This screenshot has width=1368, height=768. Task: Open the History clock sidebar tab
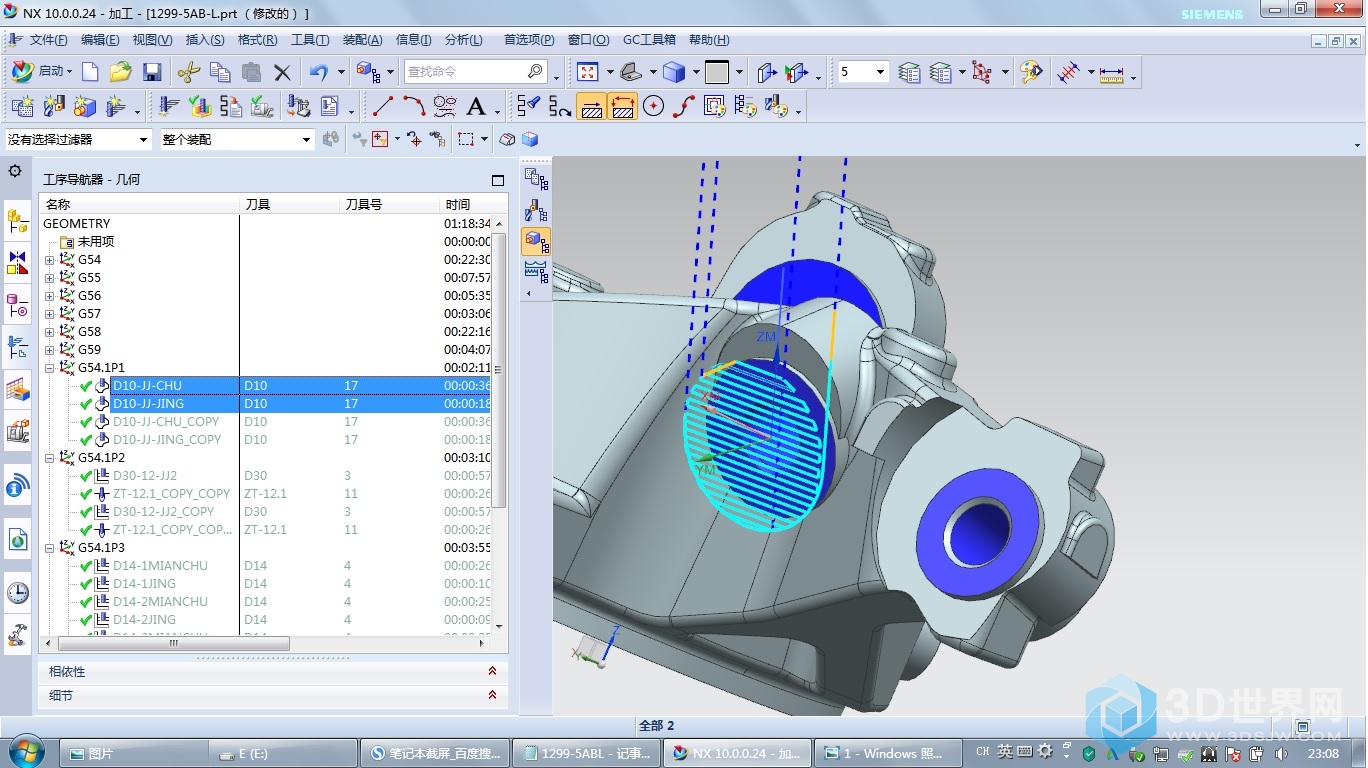[17, 593]
